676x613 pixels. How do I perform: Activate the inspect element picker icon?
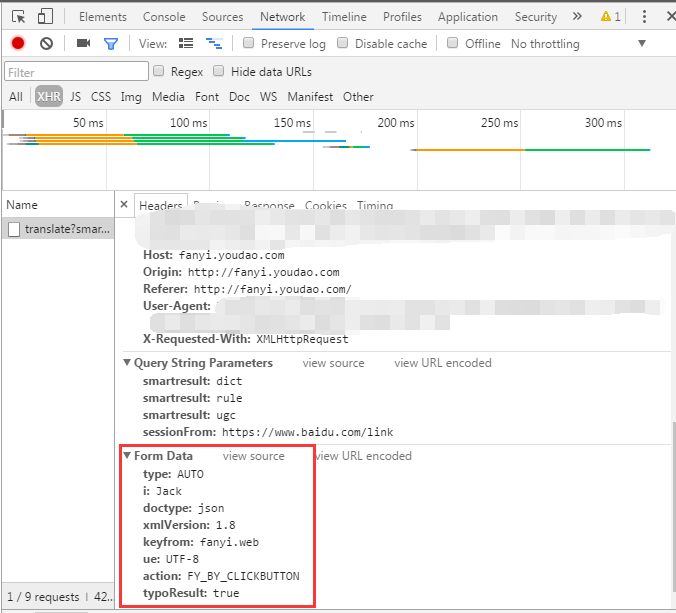[19, 17]
